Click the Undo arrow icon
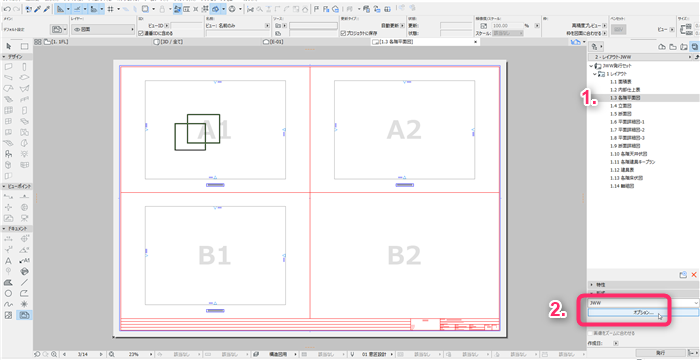 pyautogui.click(x=6, y=8)
